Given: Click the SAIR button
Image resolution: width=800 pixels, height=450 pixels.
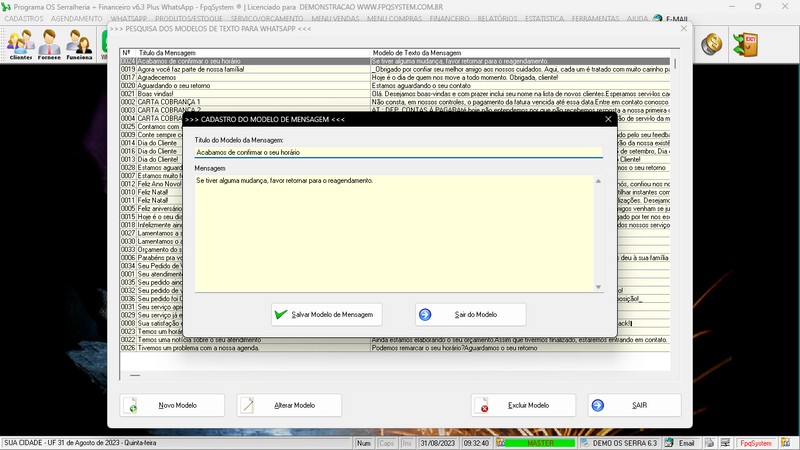Looking at the screenshot, I should tap(634, 405).
